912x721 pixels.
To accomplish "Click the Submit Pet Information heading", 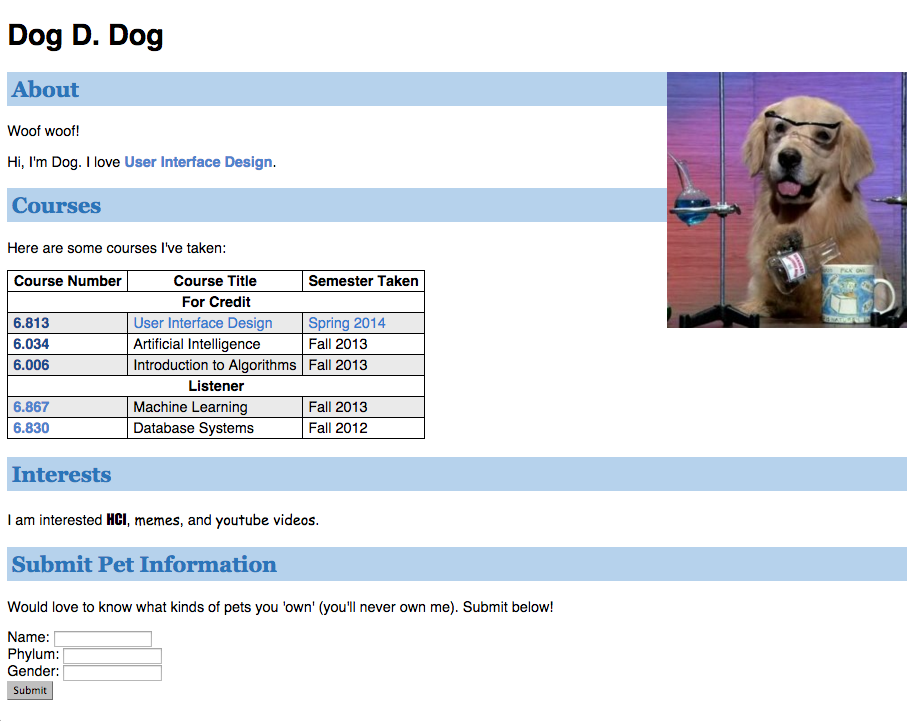I will click(x=142, y=564).
